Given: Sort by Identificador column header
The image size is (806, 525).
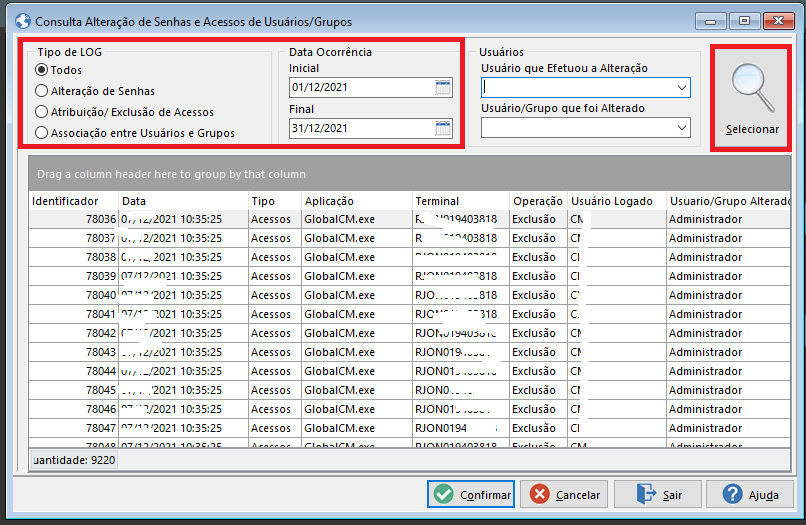Looking at the screenshot, I should 74,201.
